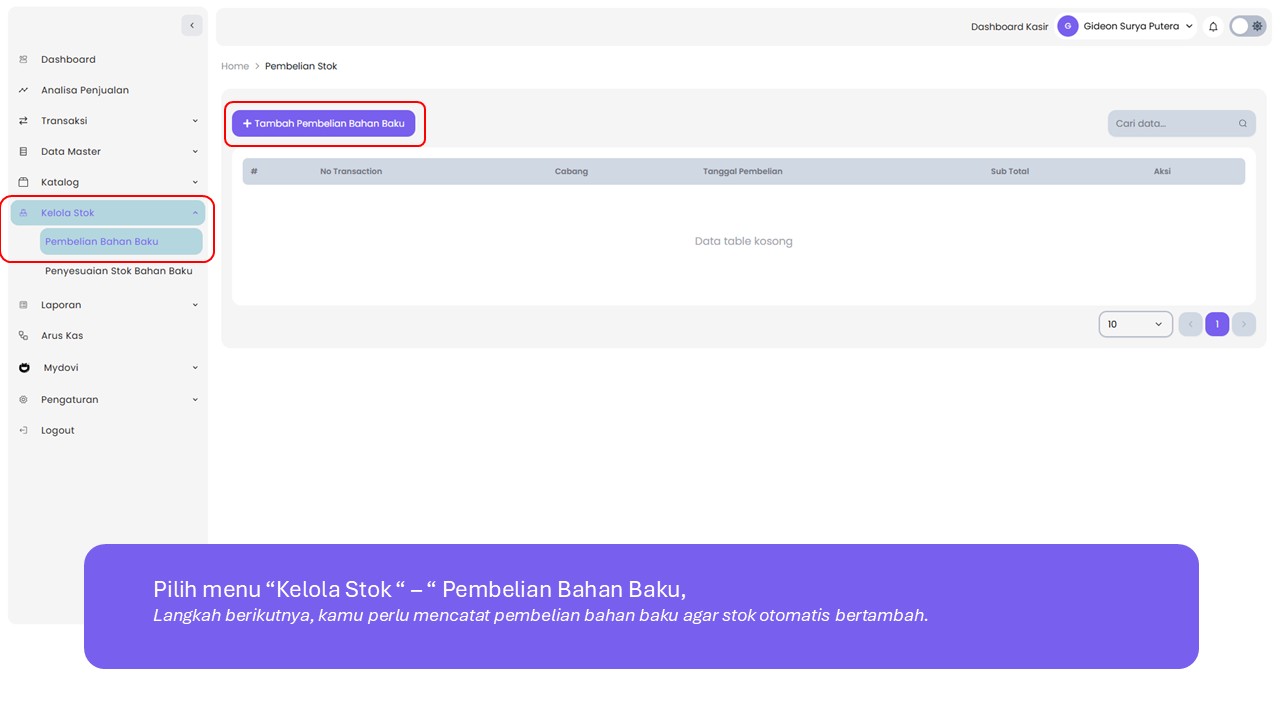This screenshot has height=720, width=1280.
Task: Click the search magnifier icon
Action: pos(1243,124)
